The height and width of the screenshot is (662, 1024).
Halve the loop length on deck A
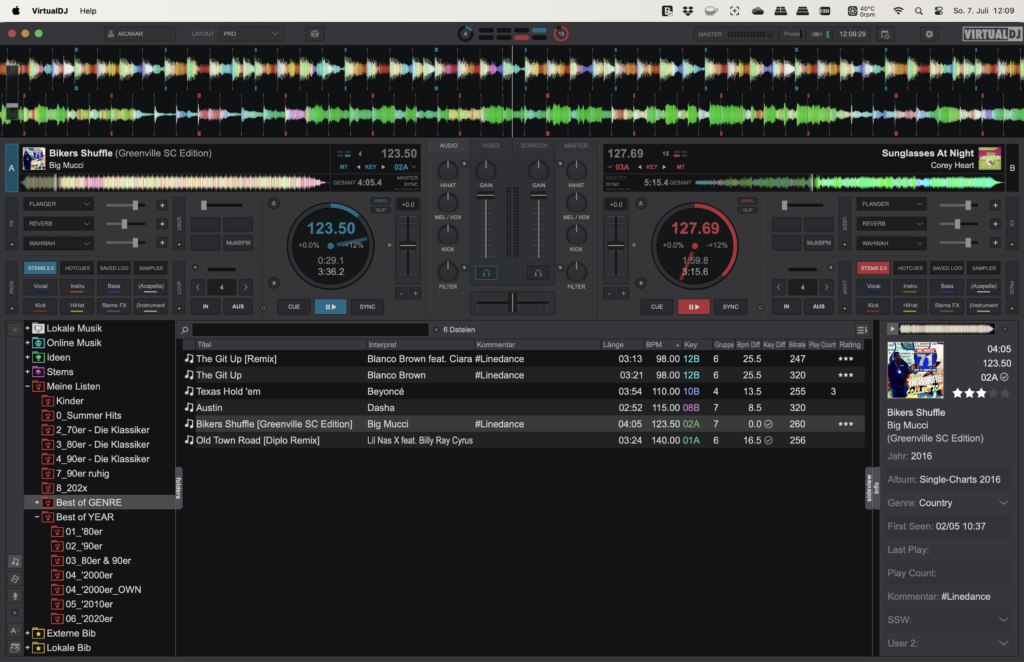[198, 287]
